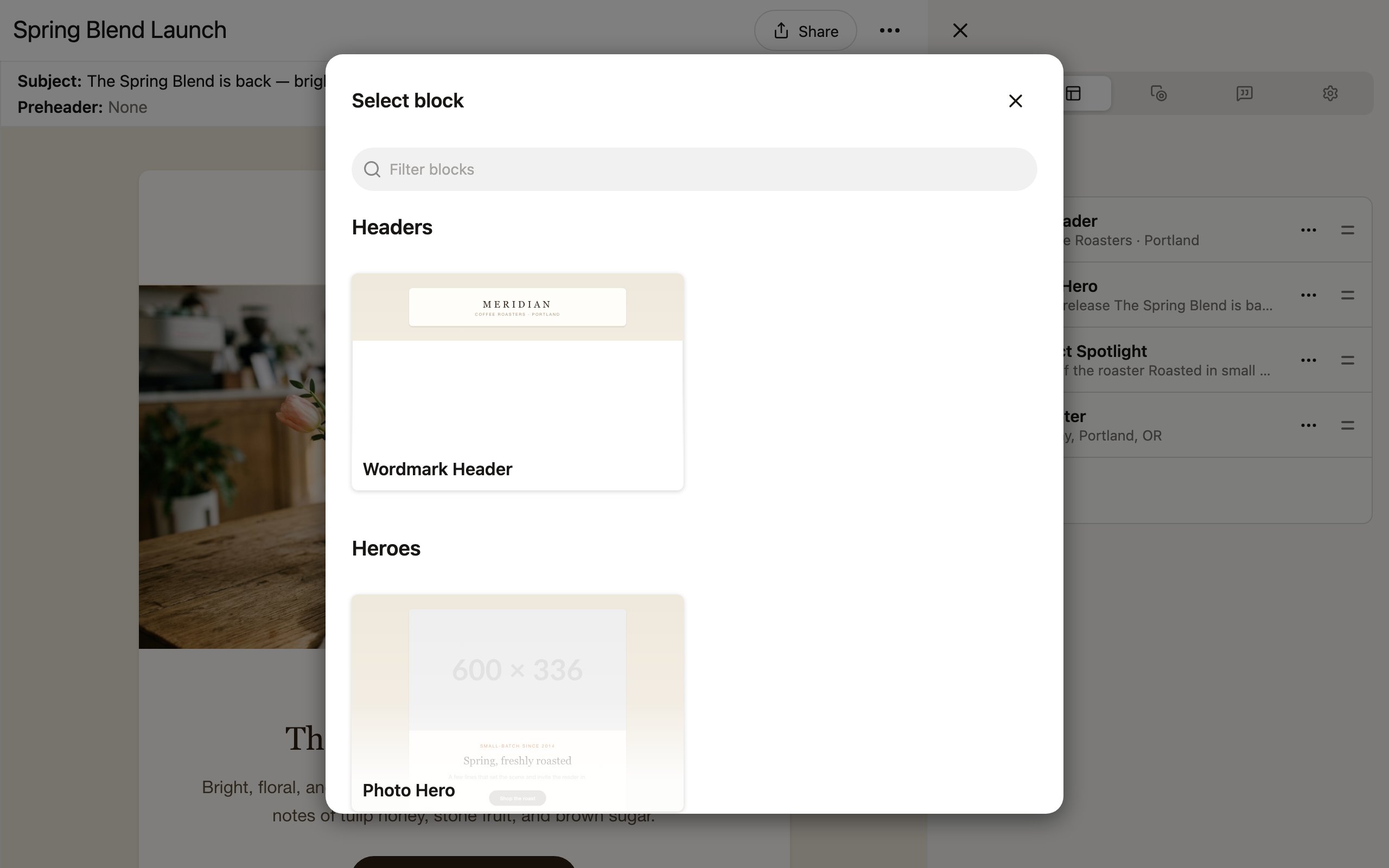This screenshot has height=868, width=1389.
Task: Click the Select block dialog title
Action: coord(407,100)
